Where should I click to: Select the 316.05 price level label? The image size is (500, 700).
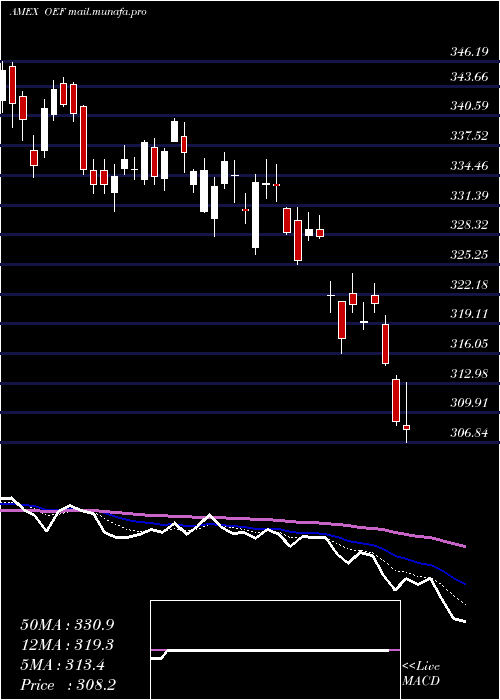(469, 344)
